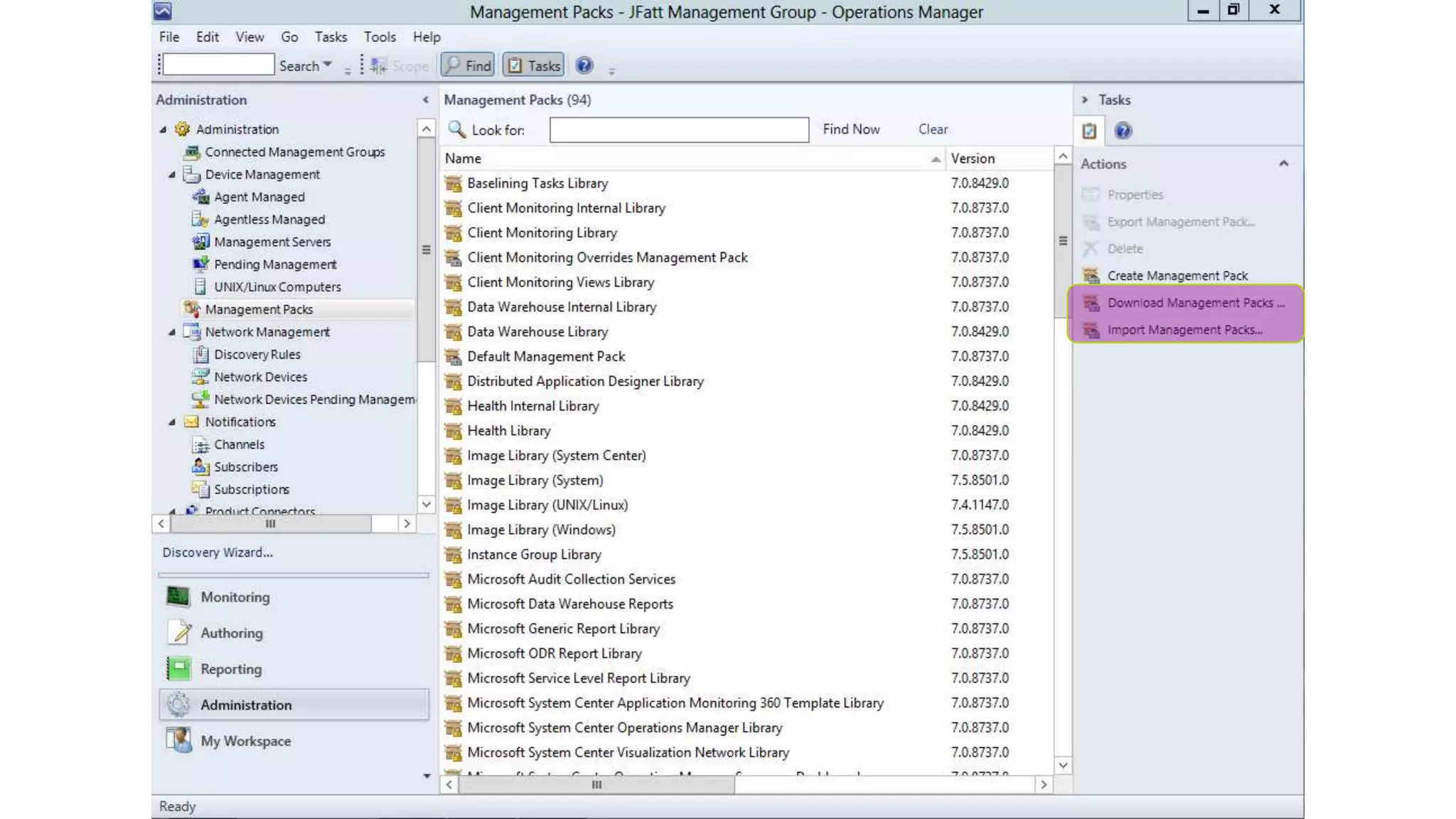Click the help question mark toolbar icon
The image size is (1456, 819).
[584, 65]
